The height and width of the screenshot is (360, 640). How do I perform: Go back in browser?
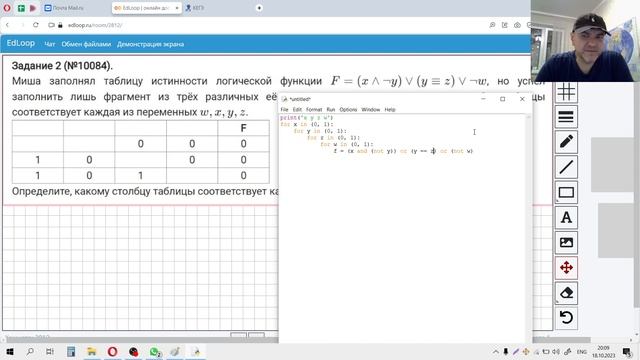click(x=7, y=25)
